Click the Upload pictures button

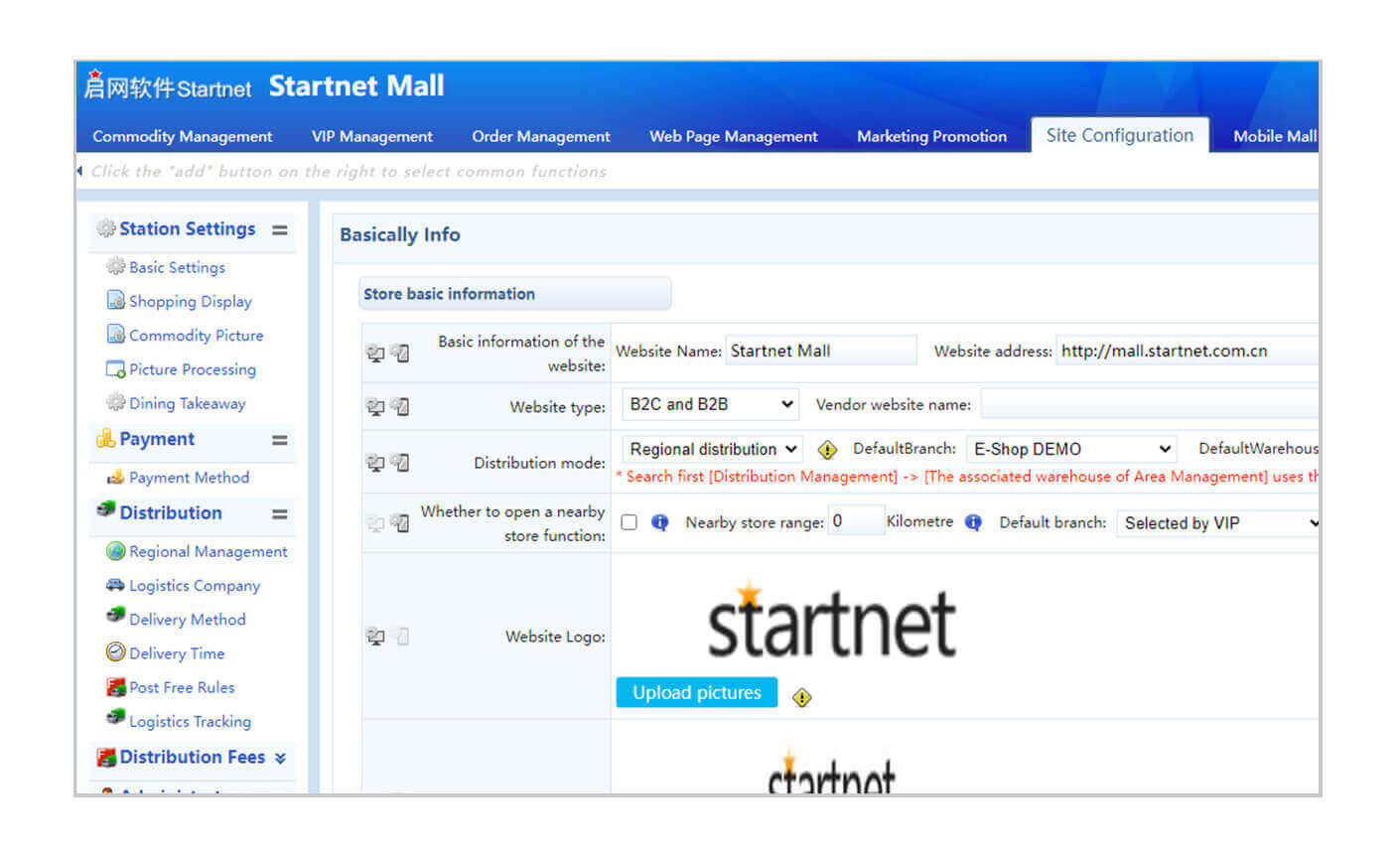696,693
